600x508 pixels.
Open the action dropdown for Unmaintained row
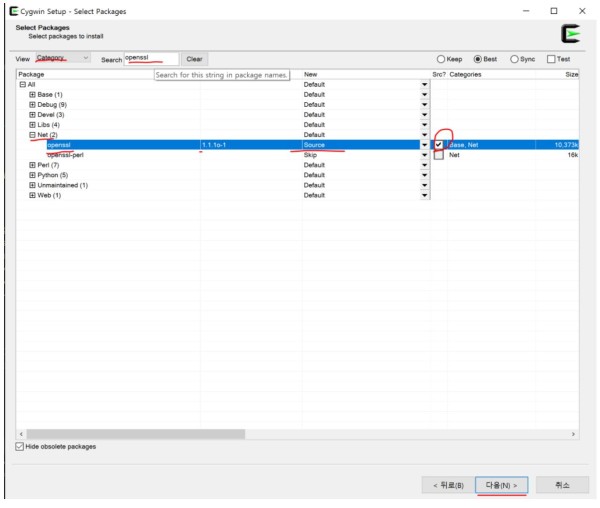425,185
